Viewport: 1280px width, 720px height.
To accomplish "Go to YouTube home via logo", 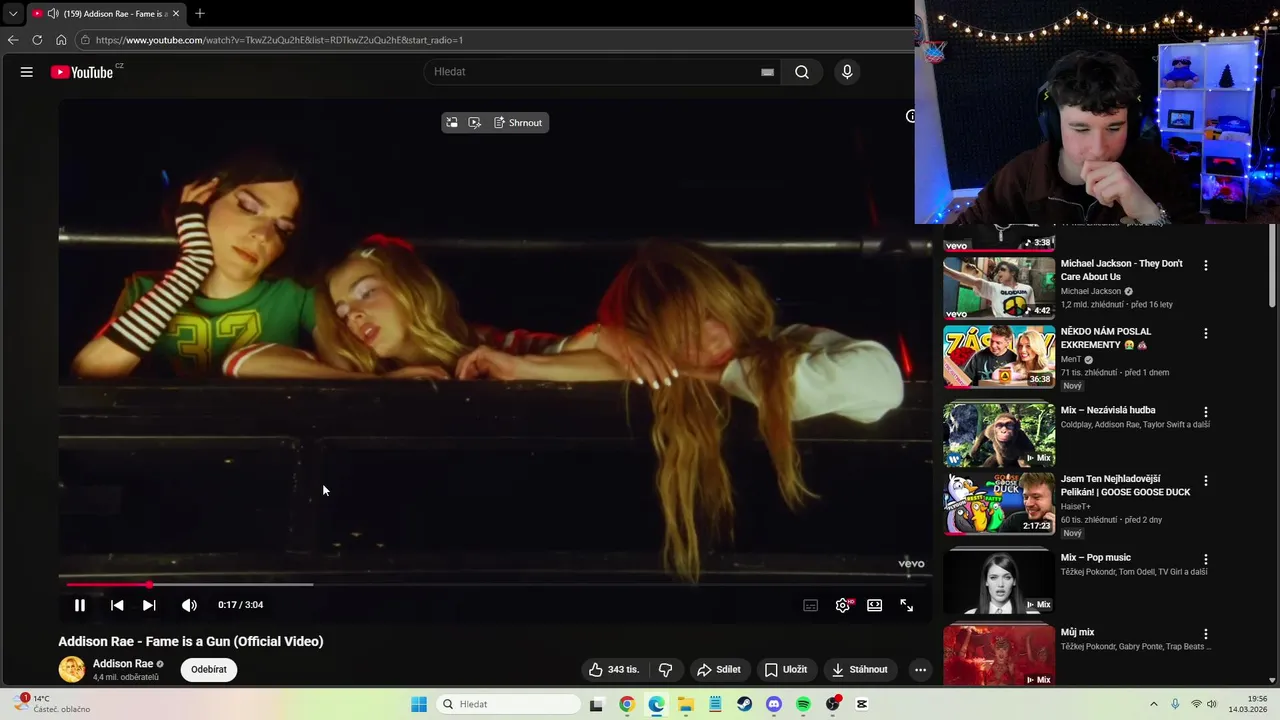I will click(x=82, y=72).
